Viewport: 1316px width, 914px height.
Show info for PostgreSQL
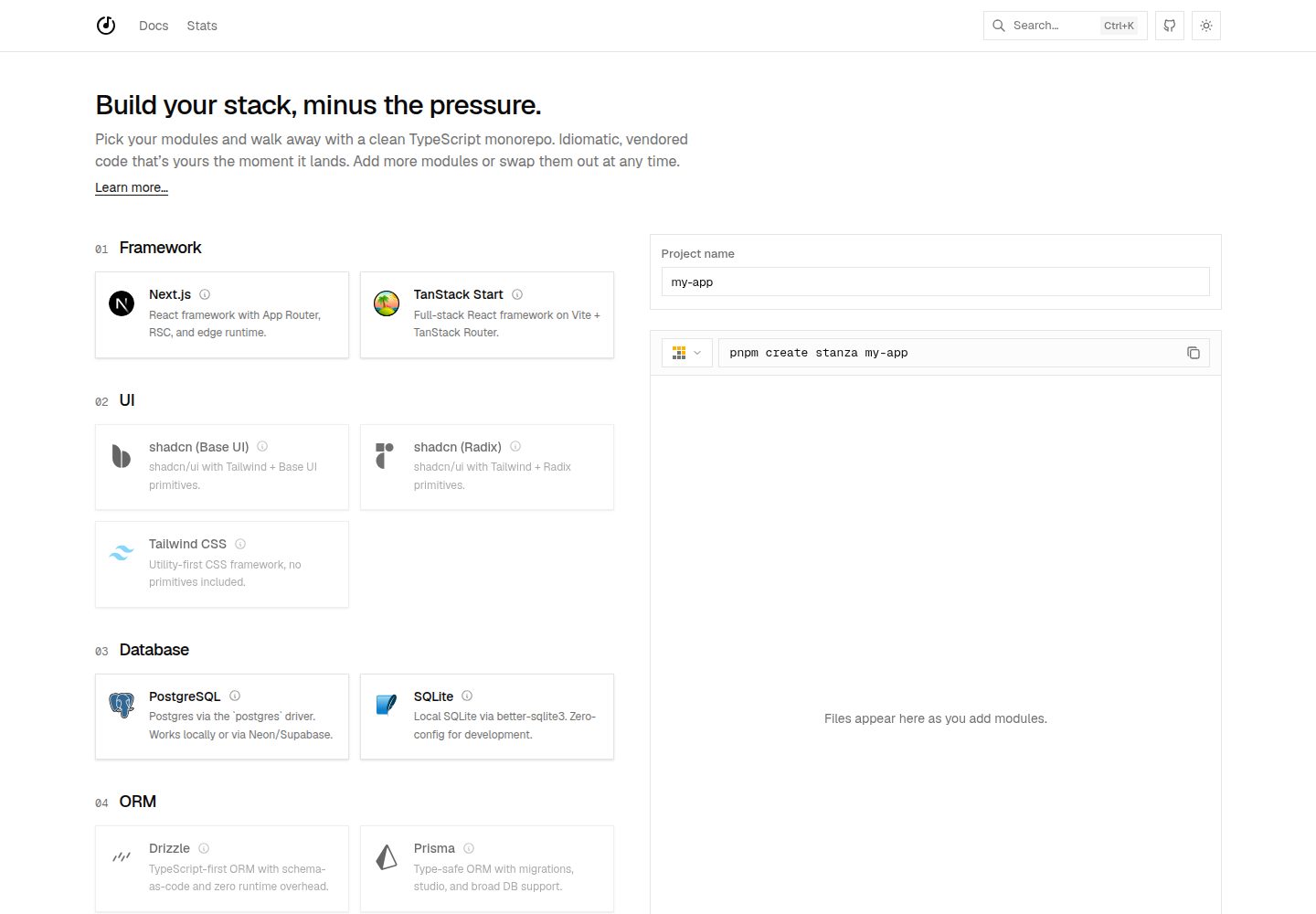tap(235, 696)
